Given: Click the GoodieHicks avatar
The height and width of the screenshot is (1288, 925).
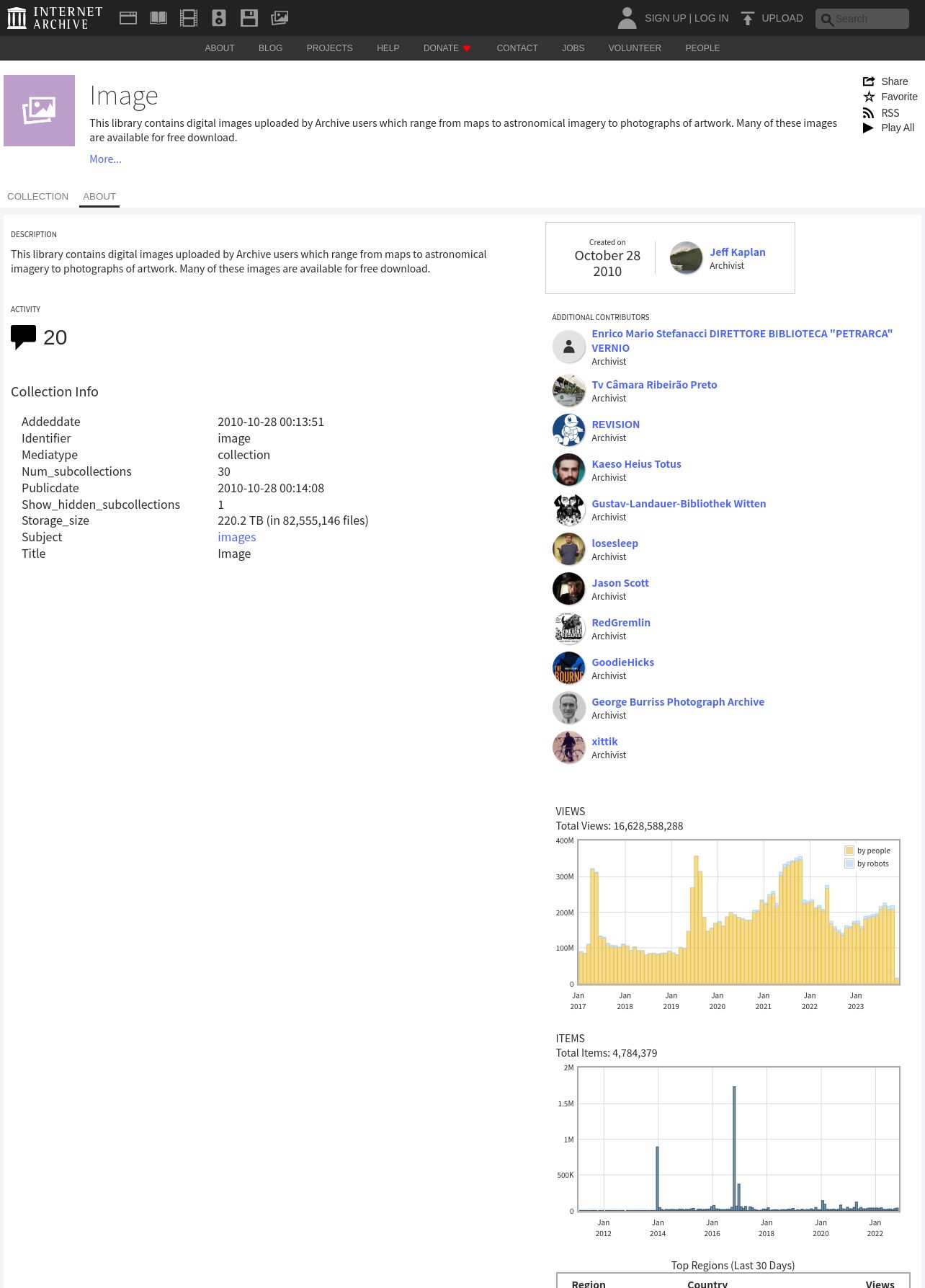Looking at the screenshot, I should [568, 668].
